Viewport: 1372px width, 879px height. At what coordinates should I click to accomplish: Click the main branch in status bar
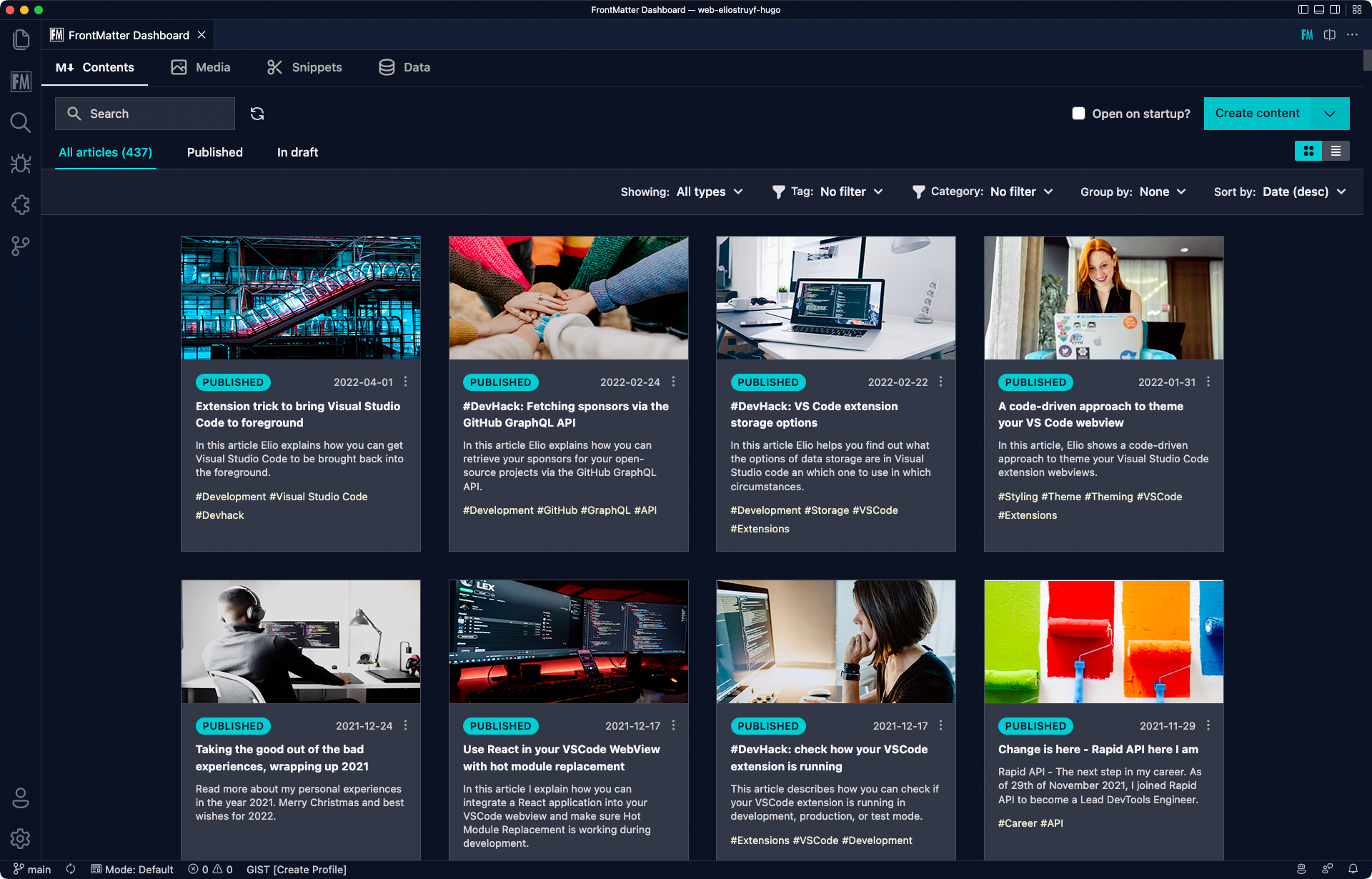[32, 869]
